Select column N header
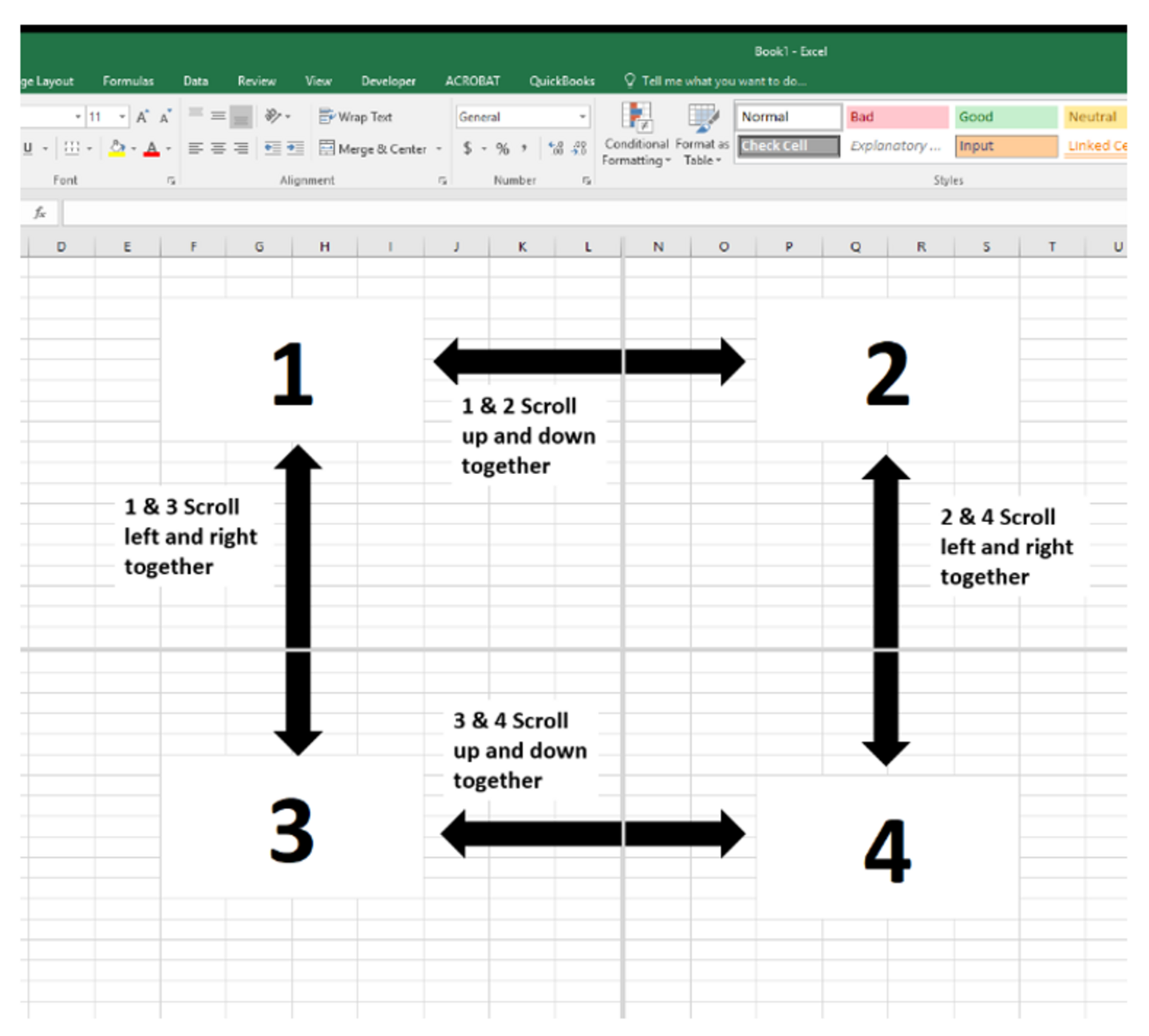 (657, 247)
